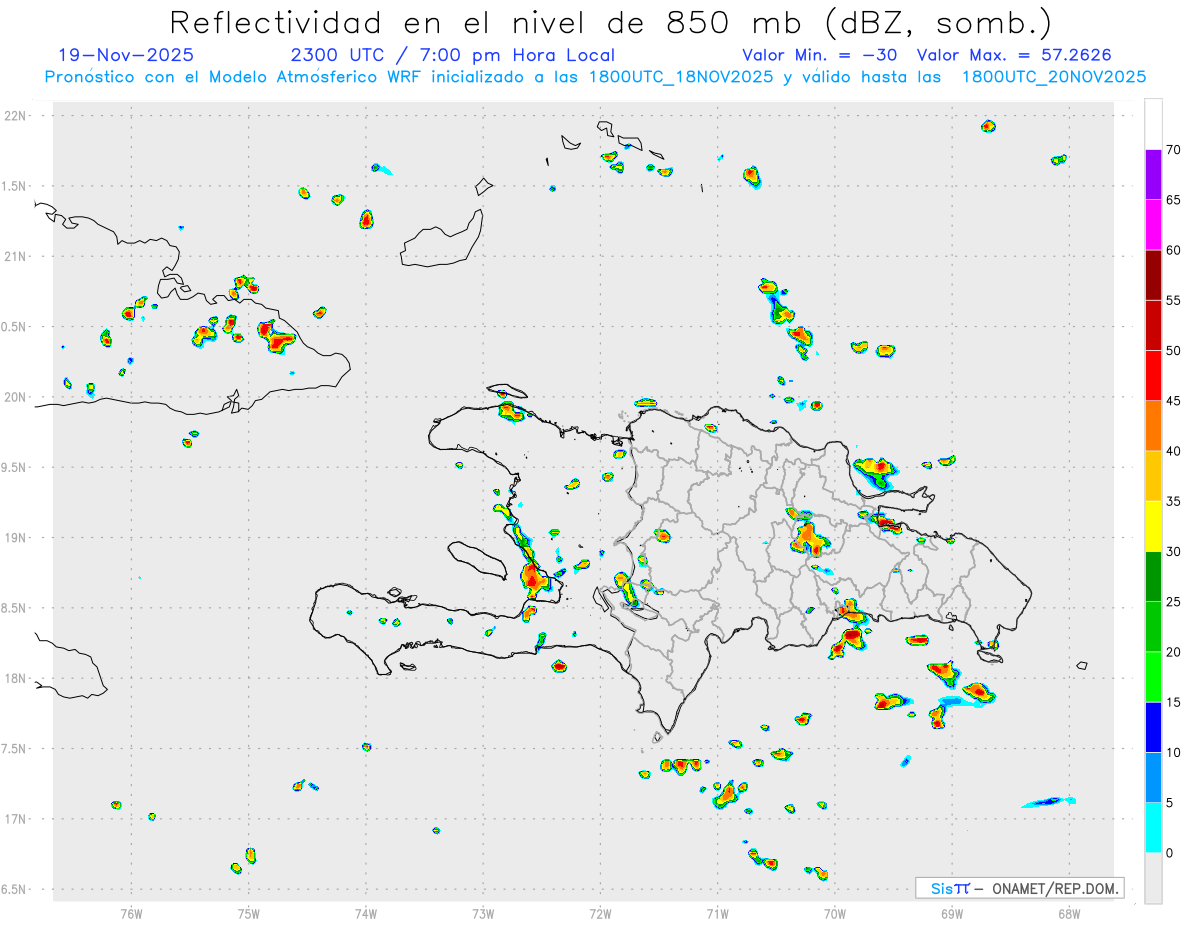Select the yellow 30-35 dBZ color bar segment
The image size is (1200, 927).
pyautogui.click(x=1153, y=526)
